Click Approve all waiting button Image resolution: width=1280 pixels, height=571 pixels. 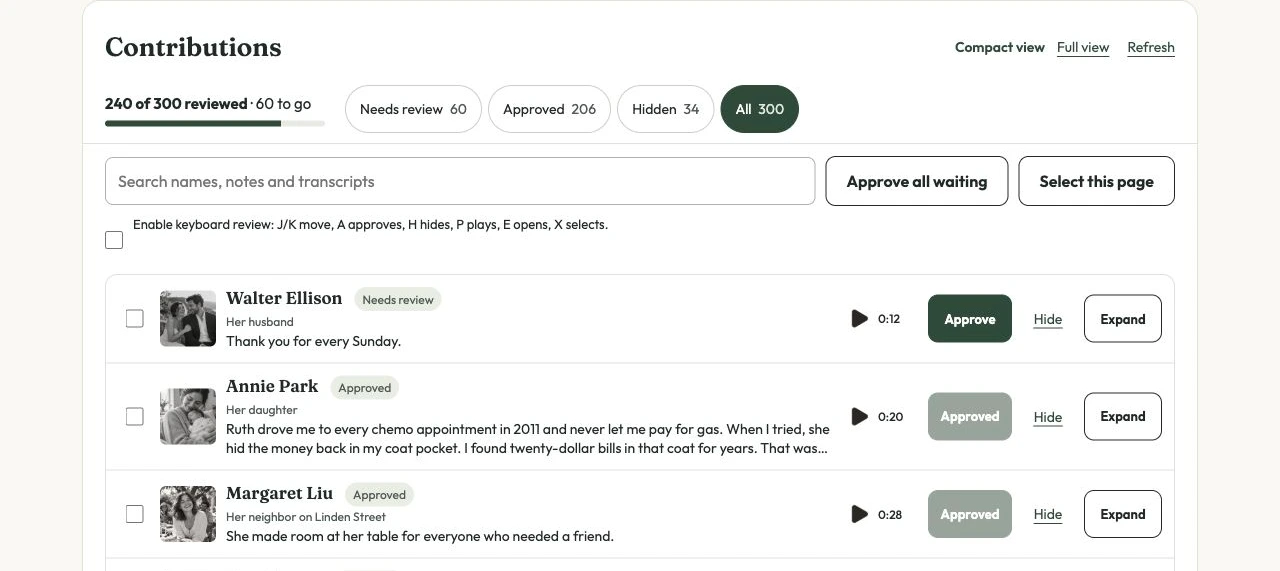pos(917,181)
